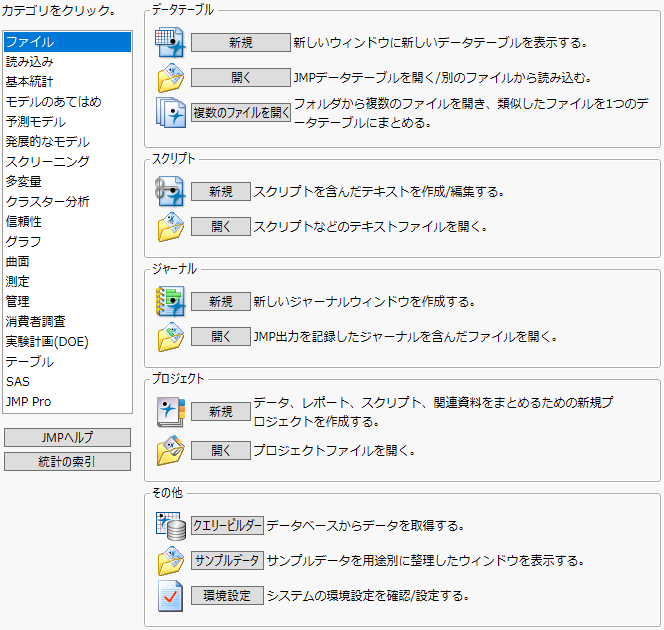664x630 pixels.
Task: Select 発展的なモデル category
Action: [67, 142]
